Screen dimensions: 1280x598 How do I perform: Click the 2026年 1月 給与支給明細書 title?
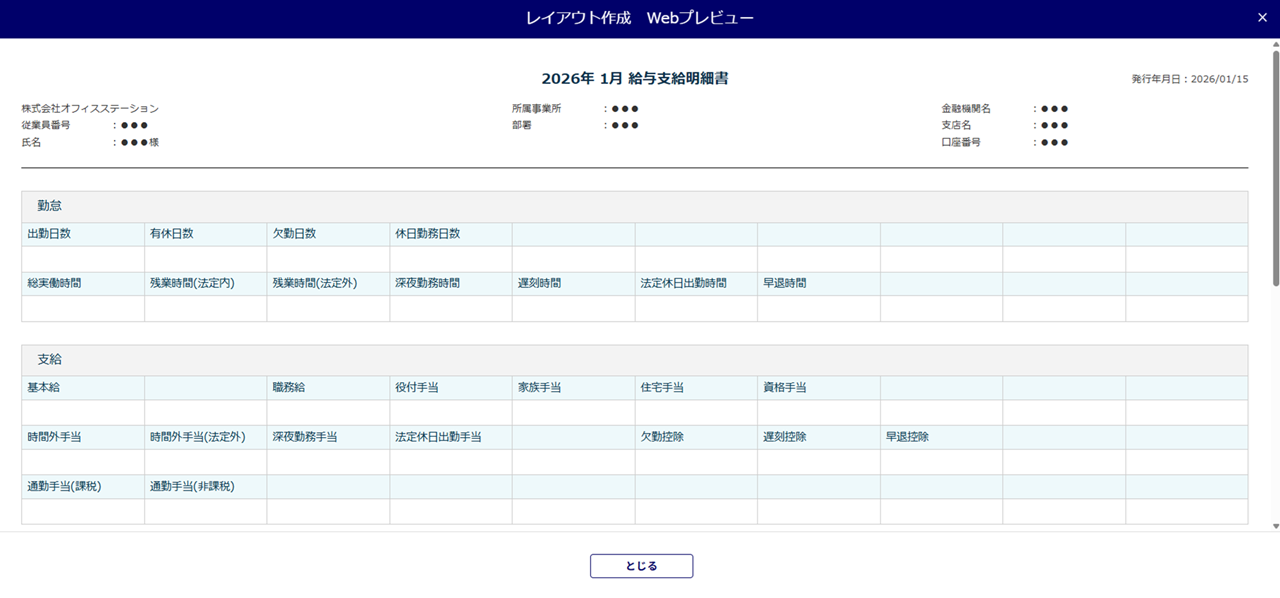tap(634, 78)
